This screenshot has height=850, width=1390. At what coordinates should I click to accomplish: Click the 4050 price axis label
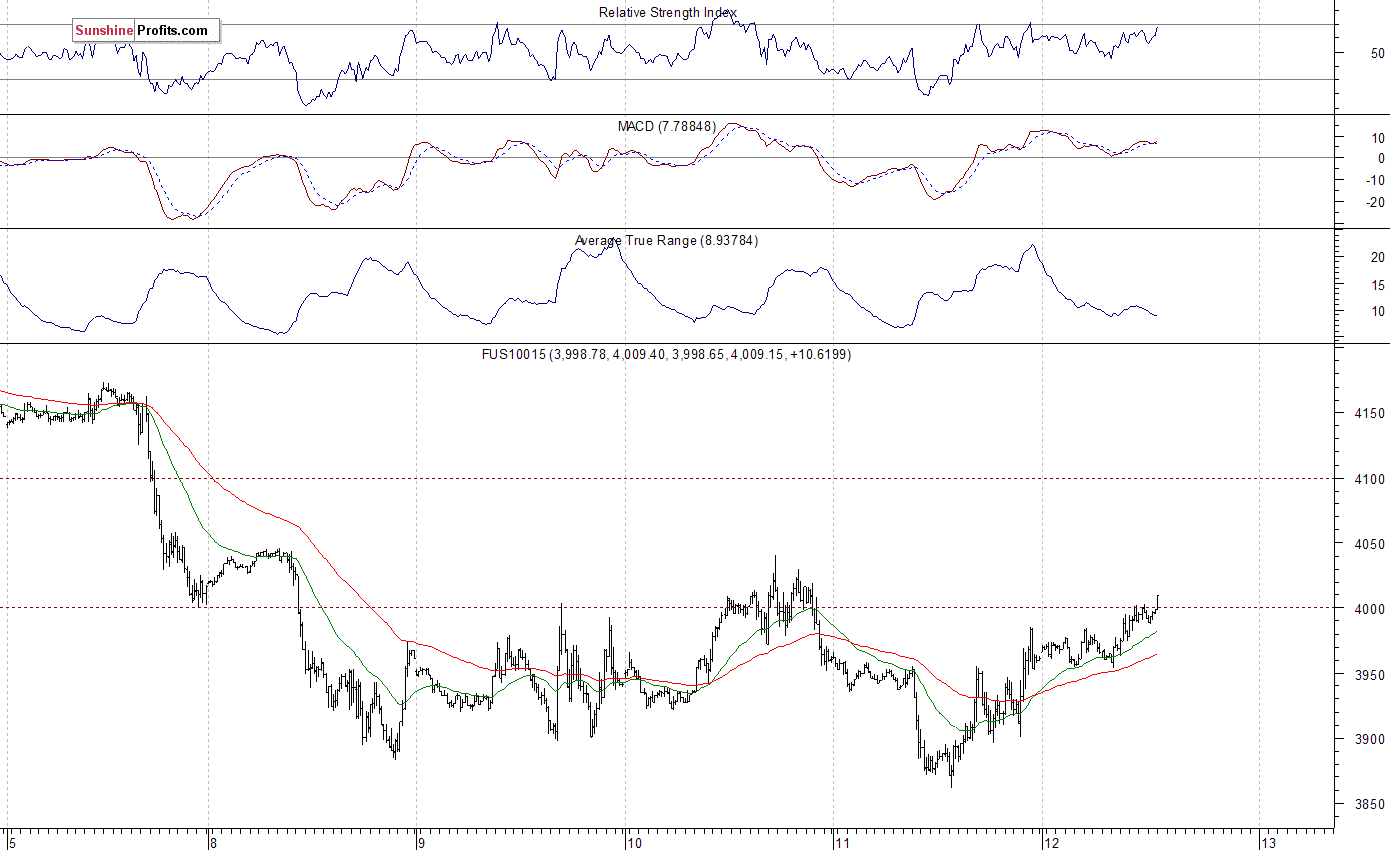pos(1369,544)
